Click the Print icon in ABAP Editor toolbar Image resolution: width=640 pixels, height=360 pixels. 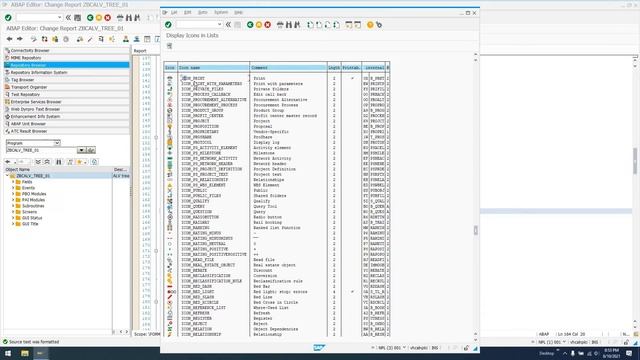point(120,18)
